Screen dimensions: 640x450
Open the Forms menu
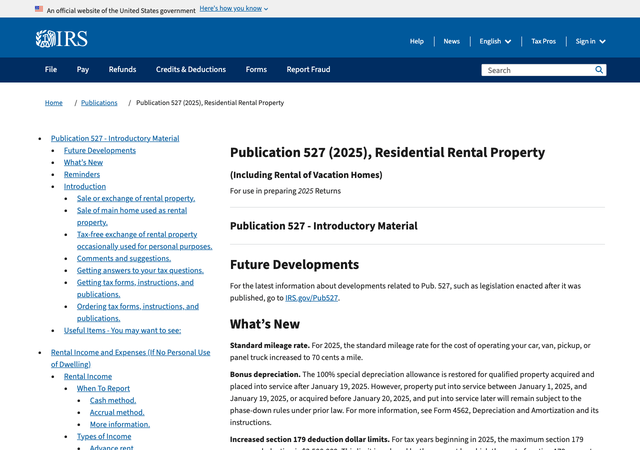click(x=256, y=69)
